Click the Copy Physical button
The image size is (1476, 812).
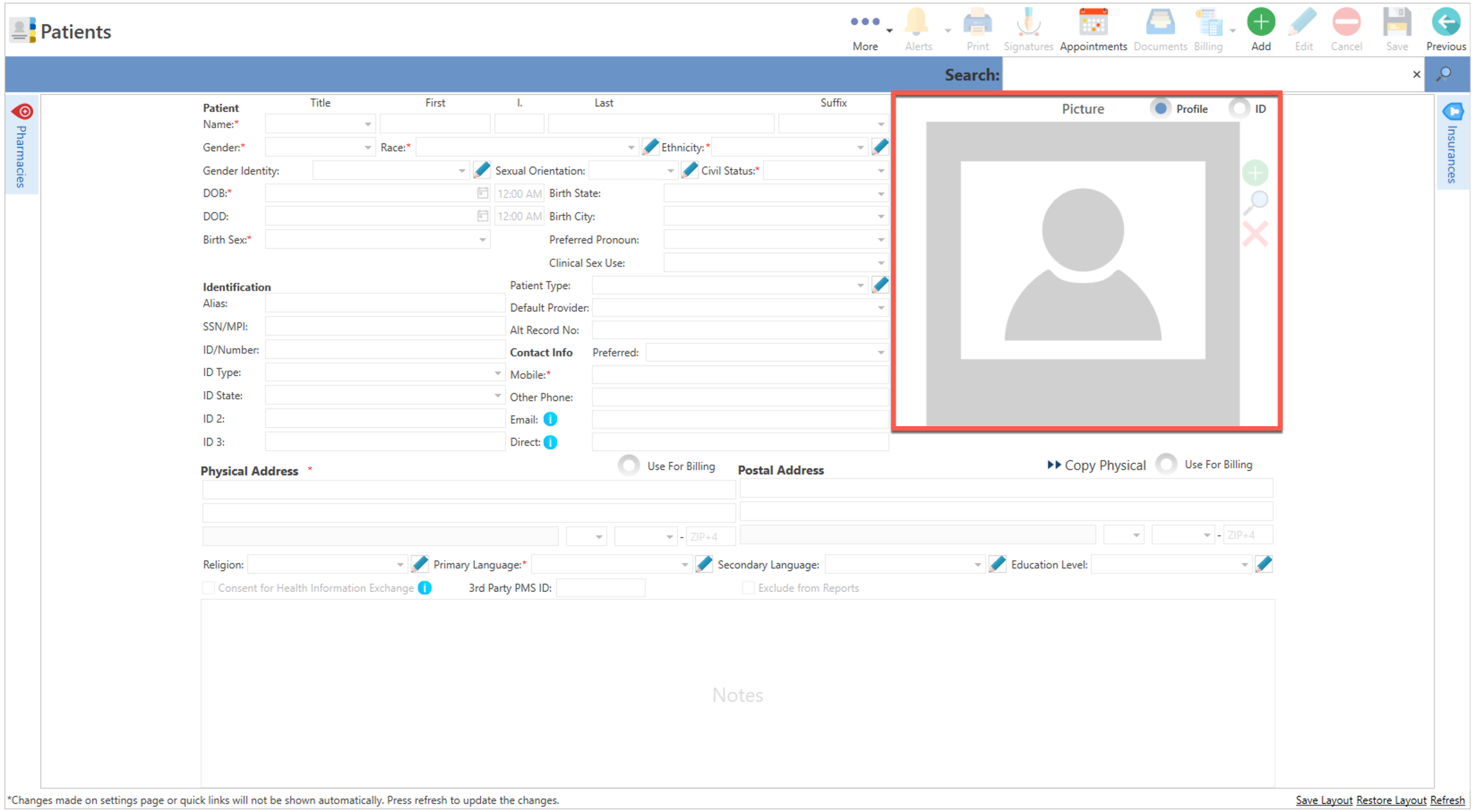pos(1097,465)
